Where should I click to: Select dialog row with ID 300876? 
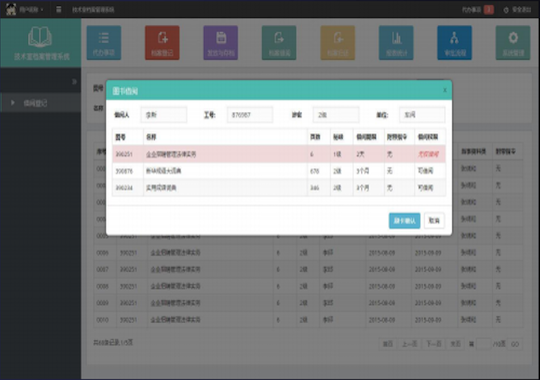point(279,171)
